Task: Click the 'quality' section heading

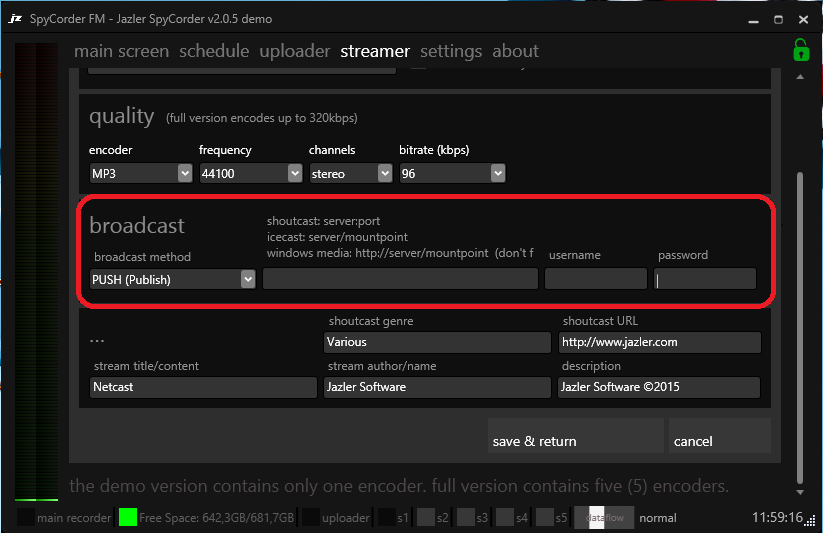Action: click(x=122, y=116)
